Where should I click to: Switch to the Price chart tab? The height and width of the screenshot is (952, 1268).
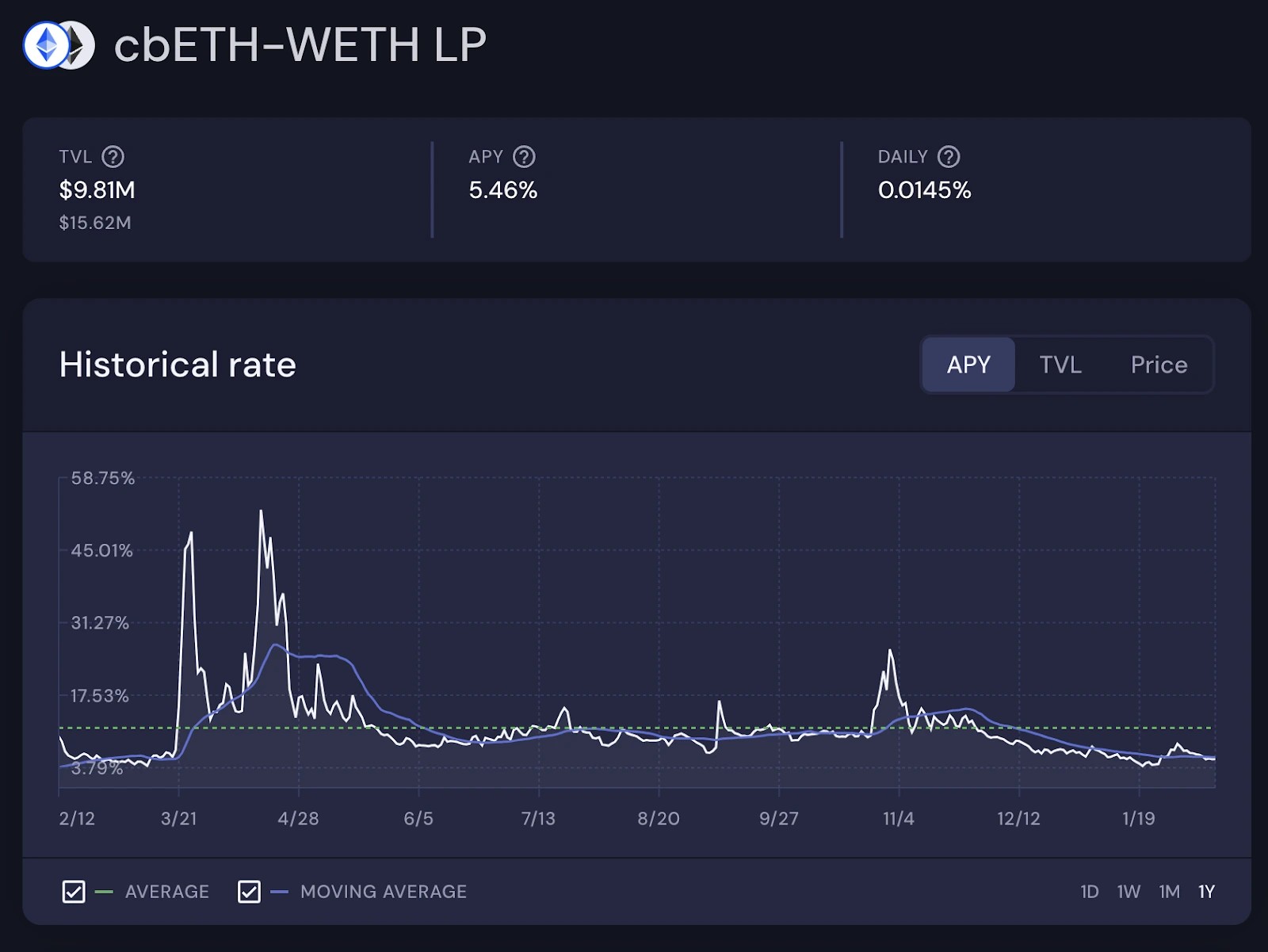(1159, 365)
